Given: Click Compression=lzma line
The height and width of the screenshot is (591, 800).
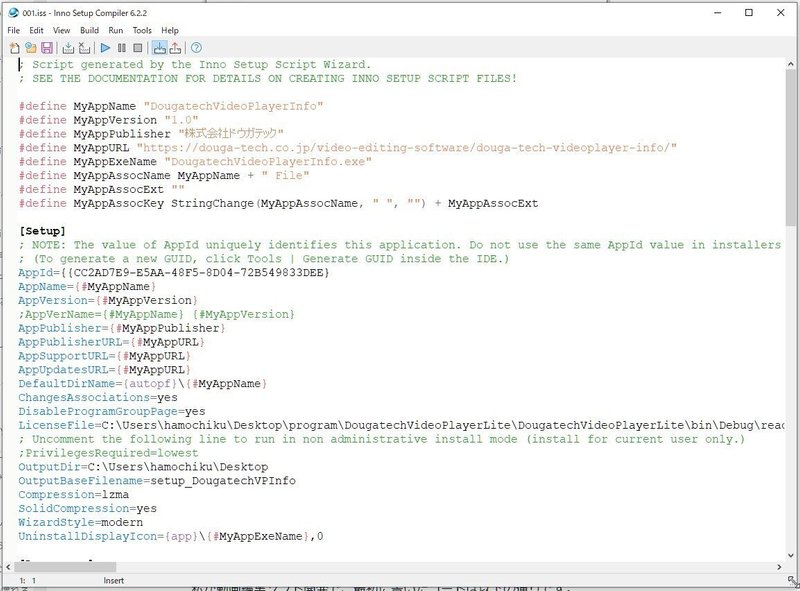Looking at the screenshot, I should [73, 495].
